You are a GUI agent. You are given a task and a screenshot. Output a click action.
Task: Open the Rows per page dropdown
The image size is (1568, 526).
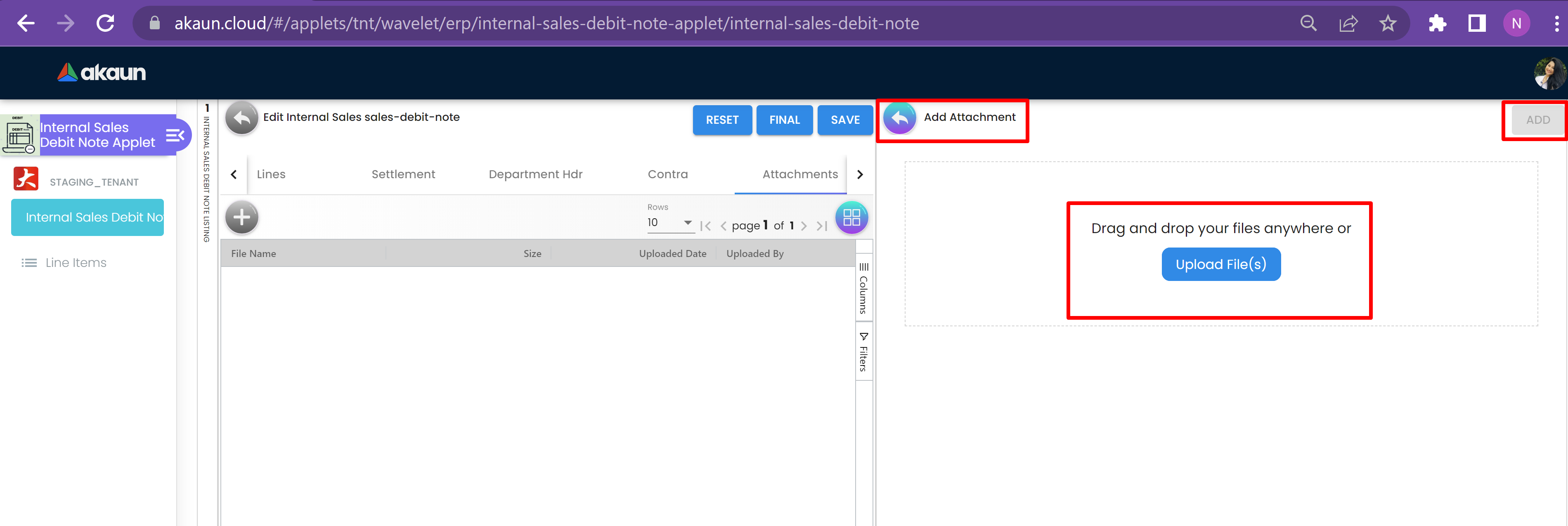tap(670, 222)
